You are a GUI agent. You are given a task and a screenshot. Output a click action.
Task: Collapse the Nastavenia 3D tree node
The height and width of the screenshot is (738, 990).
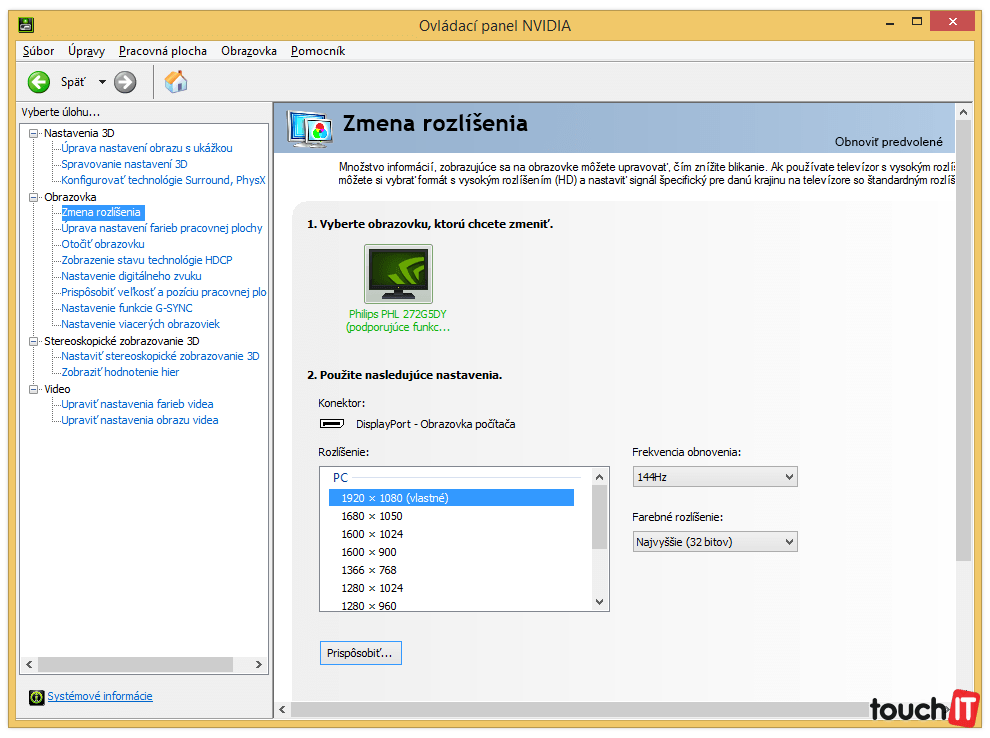pos(34,133)
